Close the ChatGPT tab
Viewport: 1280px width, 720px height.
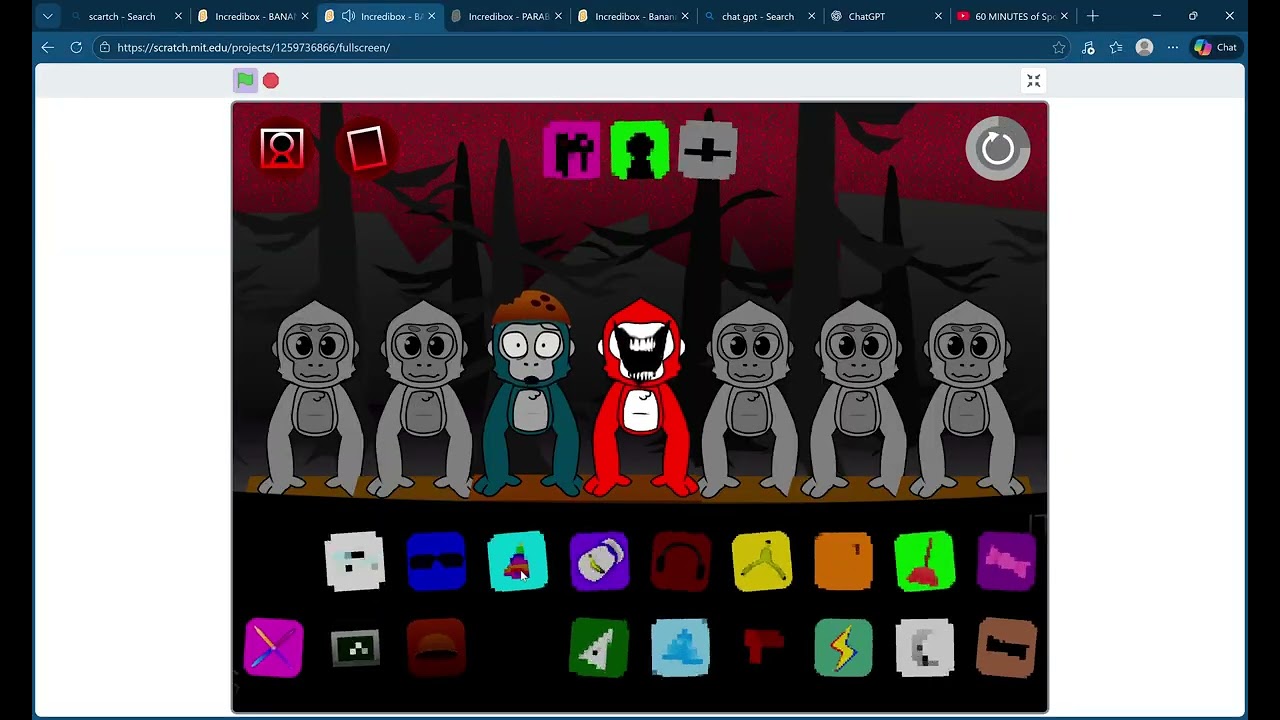click(938, 16)
